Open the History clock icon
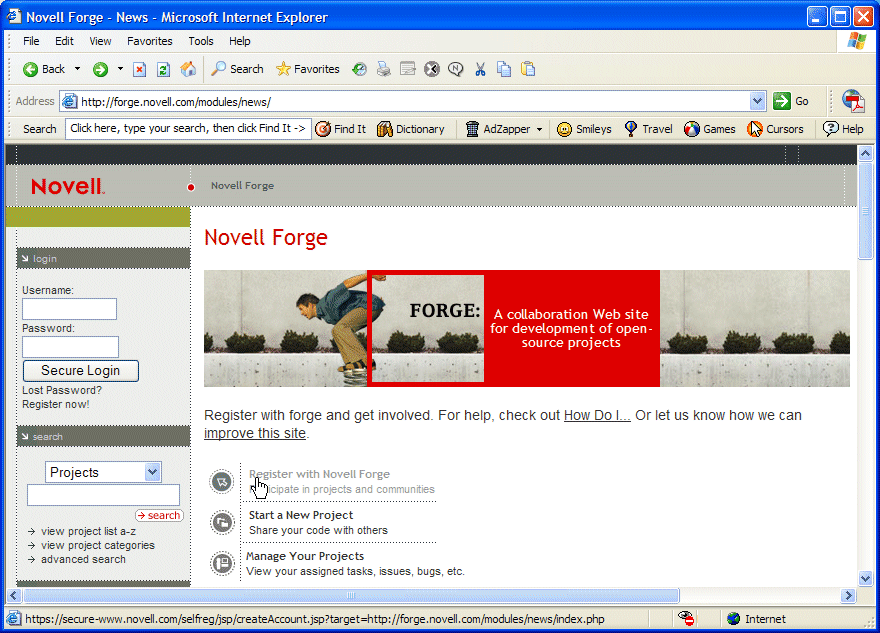 pos(359,69)
